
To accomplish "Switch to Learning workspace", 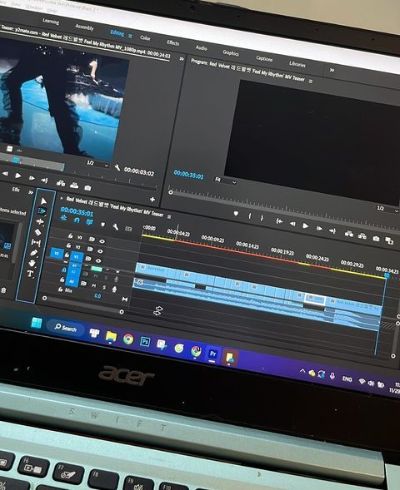I will tap(51, 22).
